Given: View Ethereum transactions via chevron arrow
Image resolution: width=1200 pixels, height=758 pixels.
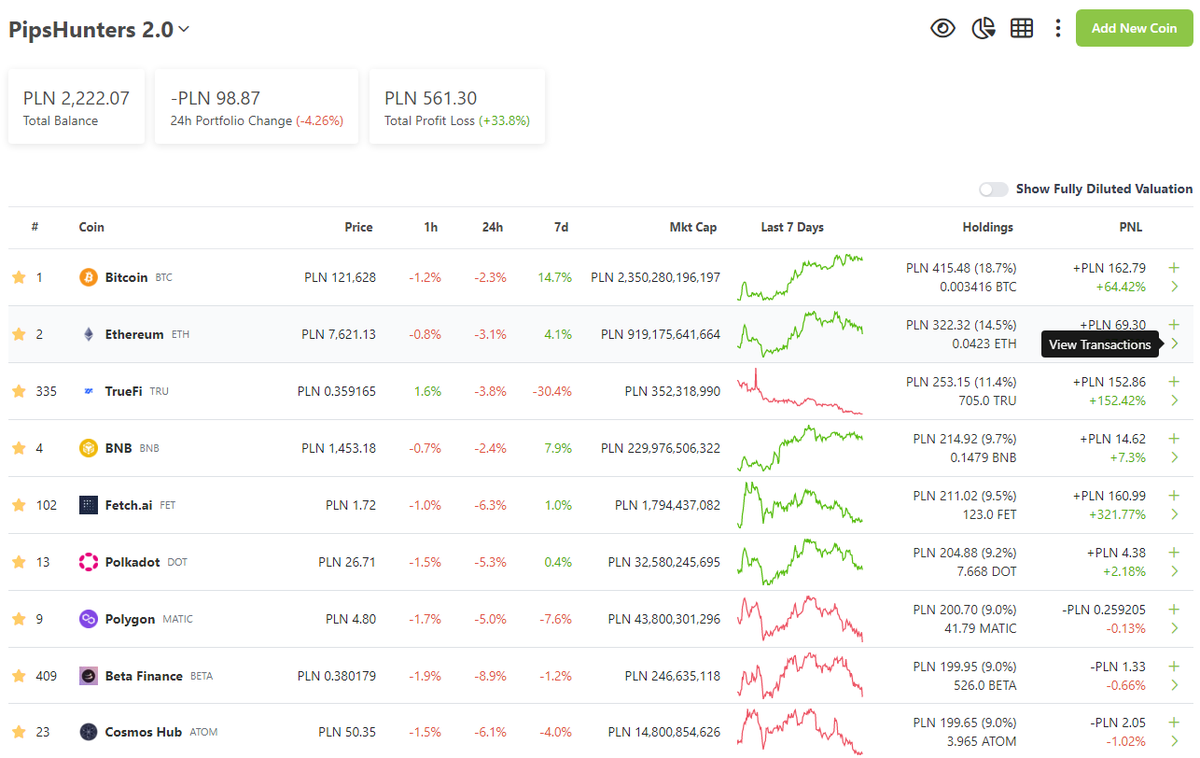Looking at the screenshot, I should (1175, 344).
